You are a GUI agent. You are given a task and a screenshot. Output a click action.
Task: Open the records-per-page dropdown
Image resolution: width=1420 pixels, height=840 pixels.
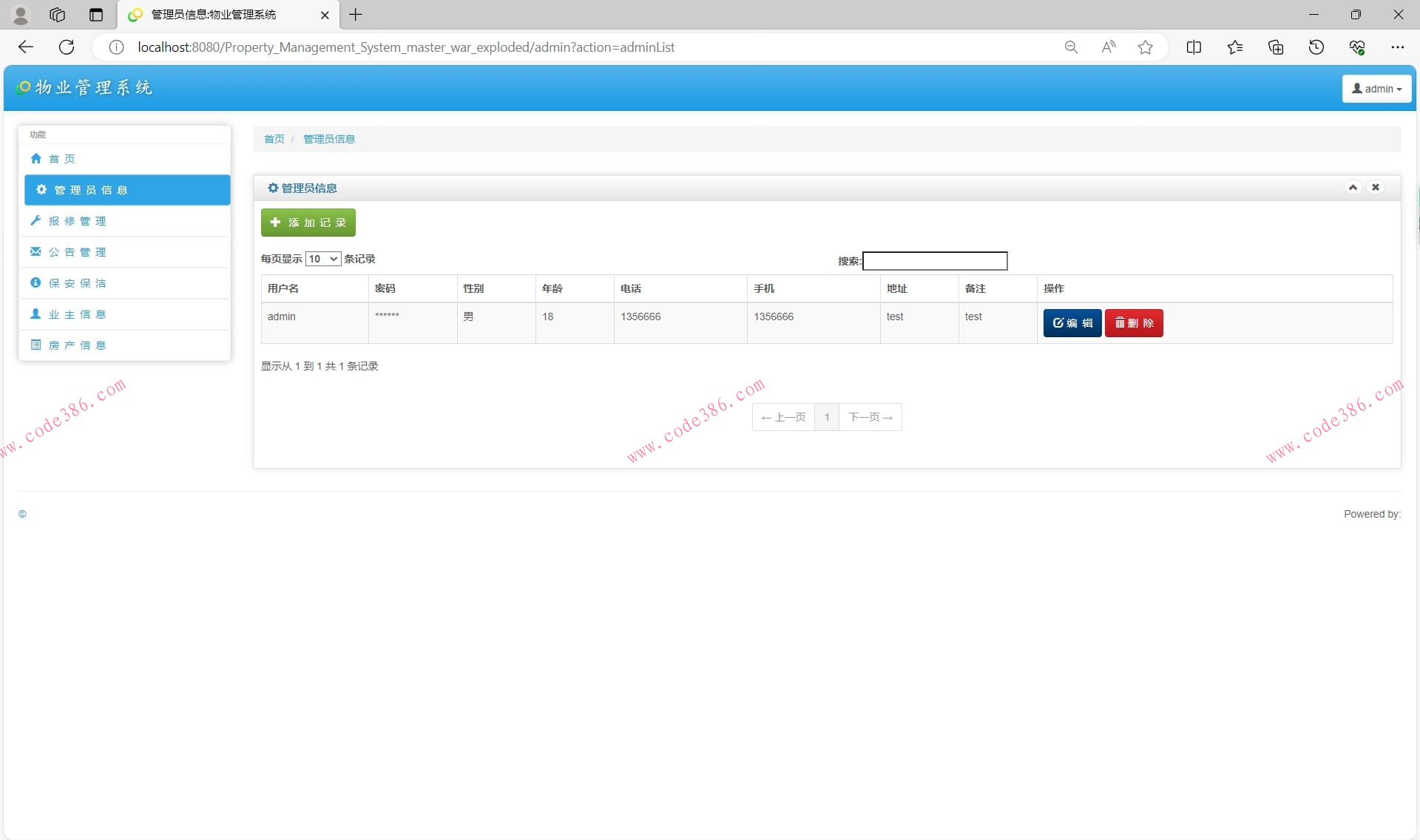coord(323,259)
